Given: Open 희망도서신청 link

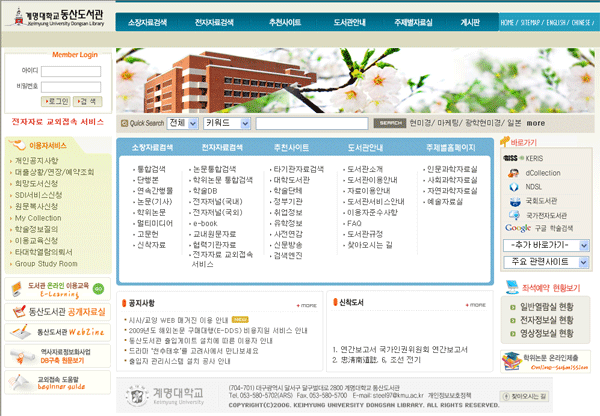Looking at the screenshot, I should (x=36, y=184).
